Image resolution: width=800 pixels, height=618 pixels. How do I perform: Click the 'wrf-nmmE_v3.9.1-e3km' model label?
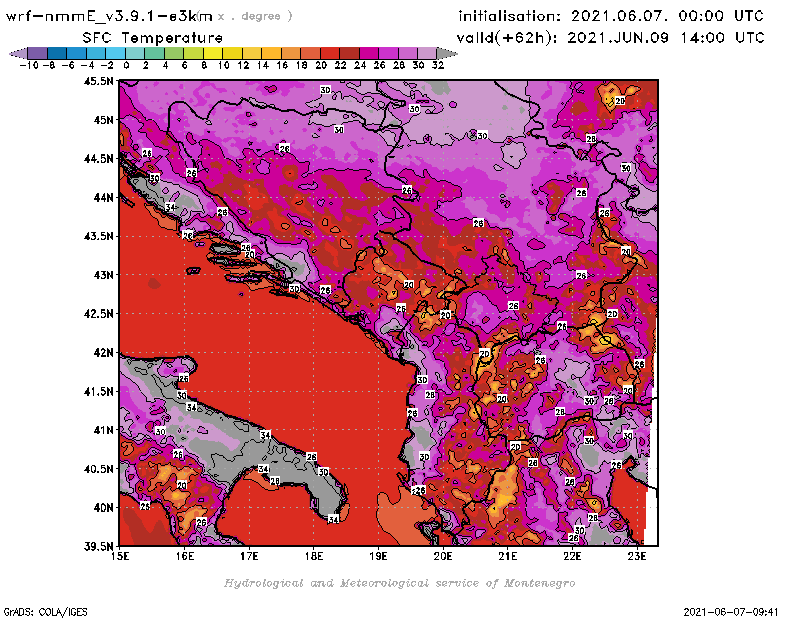(x=109, y=16)
